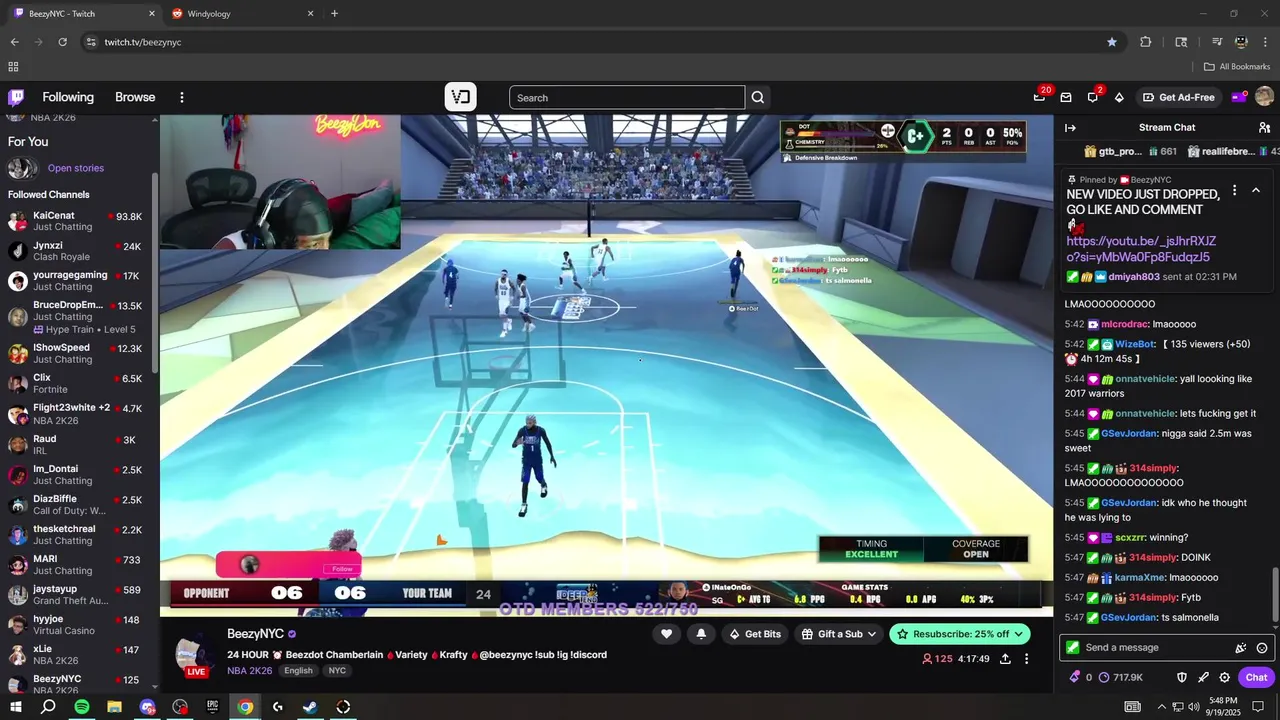The width and height of the screenshot is (1280, 720).
Task: Click the BeezyNYC channel name
Action: pos(256,634)
